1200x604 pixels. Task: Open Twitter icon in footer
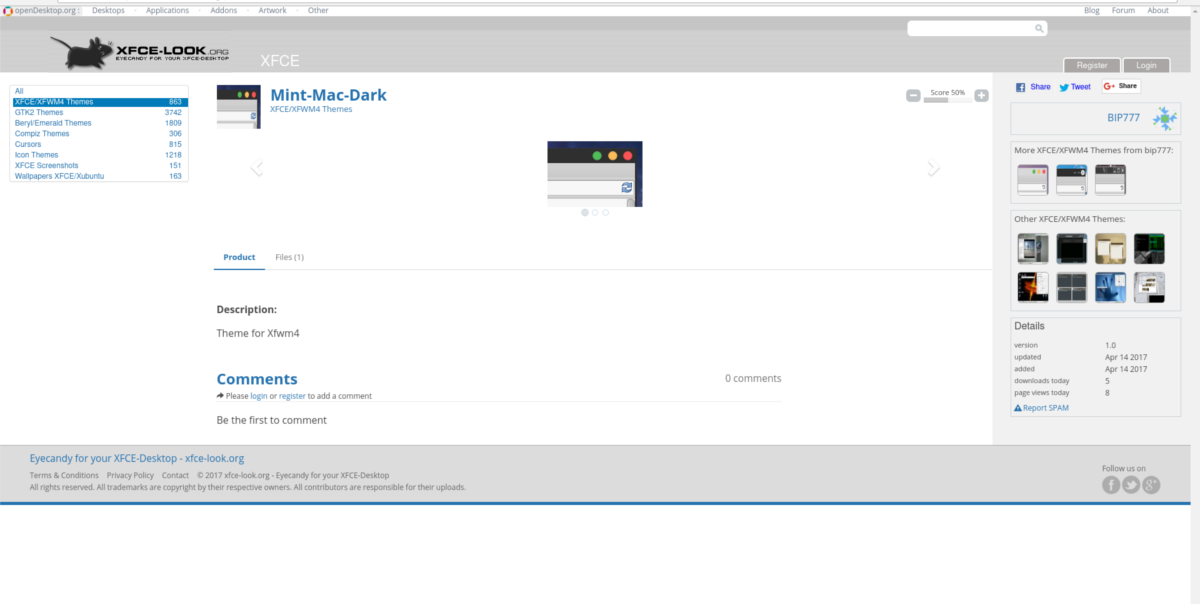1131,485
